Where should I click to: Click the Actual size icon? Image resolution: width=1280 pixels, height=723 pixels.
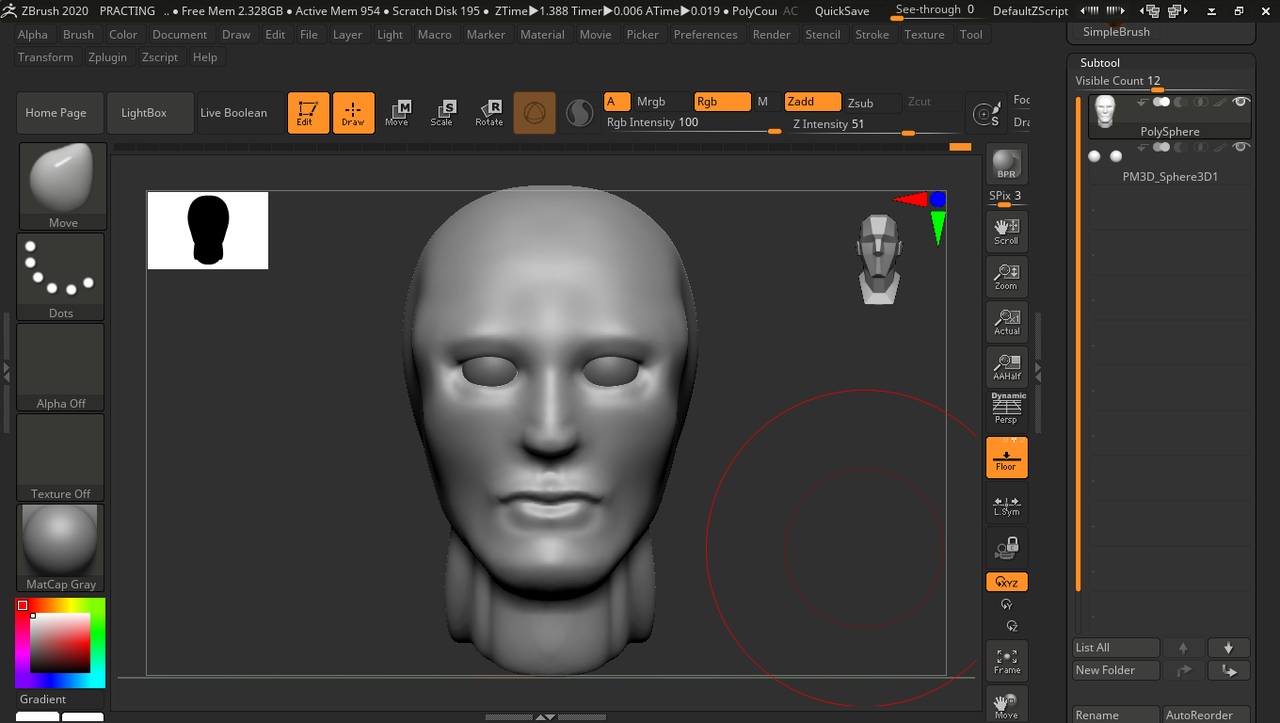(x=1006, y=321)
